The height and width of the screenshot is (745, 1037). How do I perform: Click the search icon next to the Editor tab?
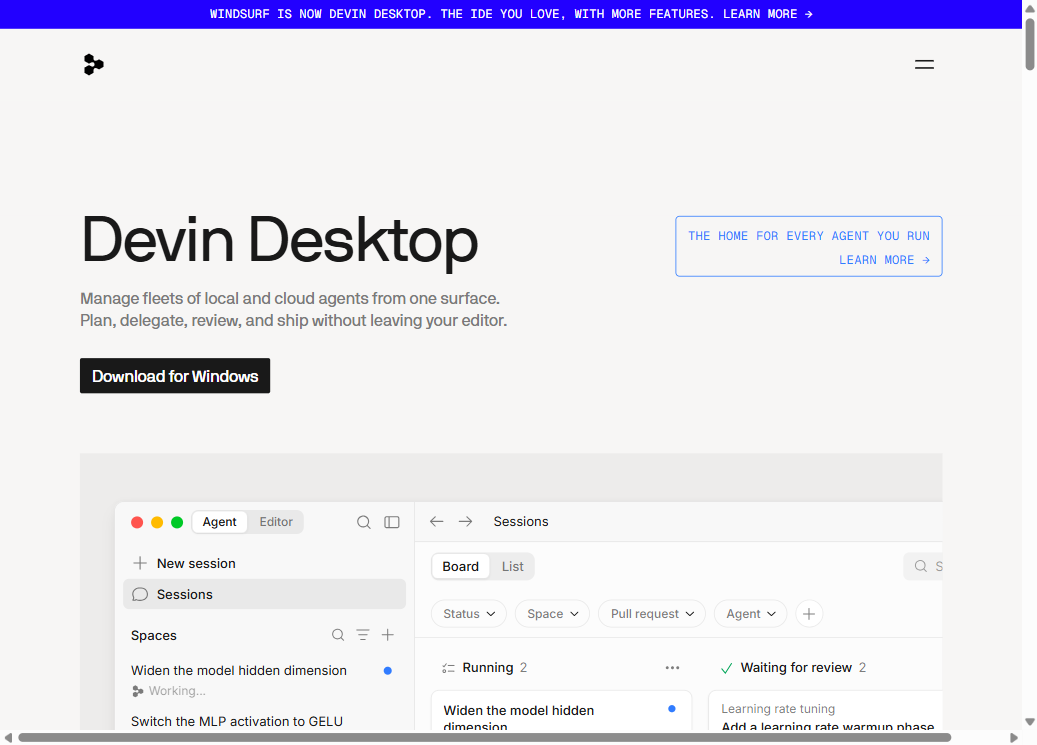click(364, 522)
